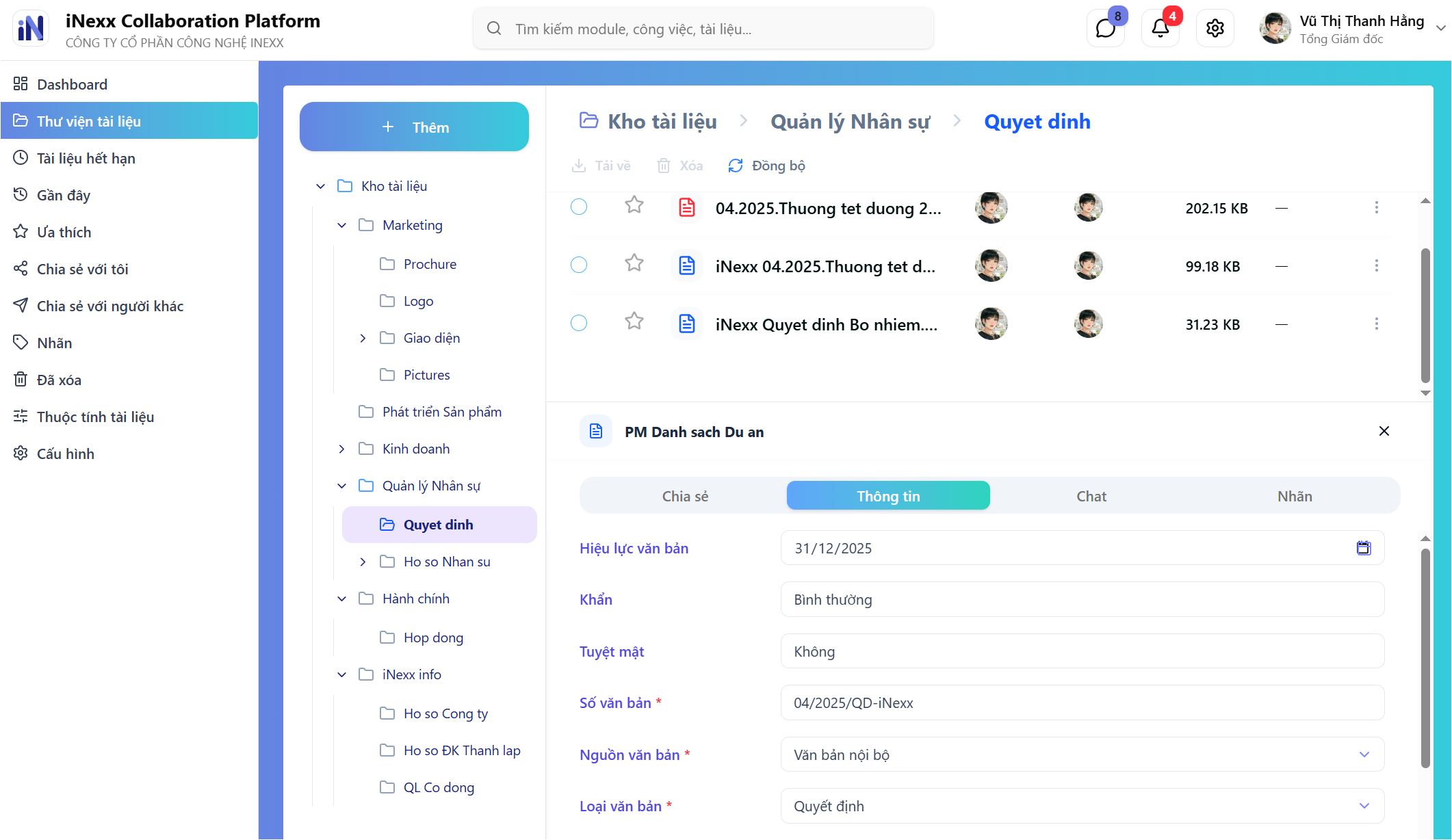Open the settings gear in the top bar
This screenshot has width=1452, height=840.
[1215, 28]
